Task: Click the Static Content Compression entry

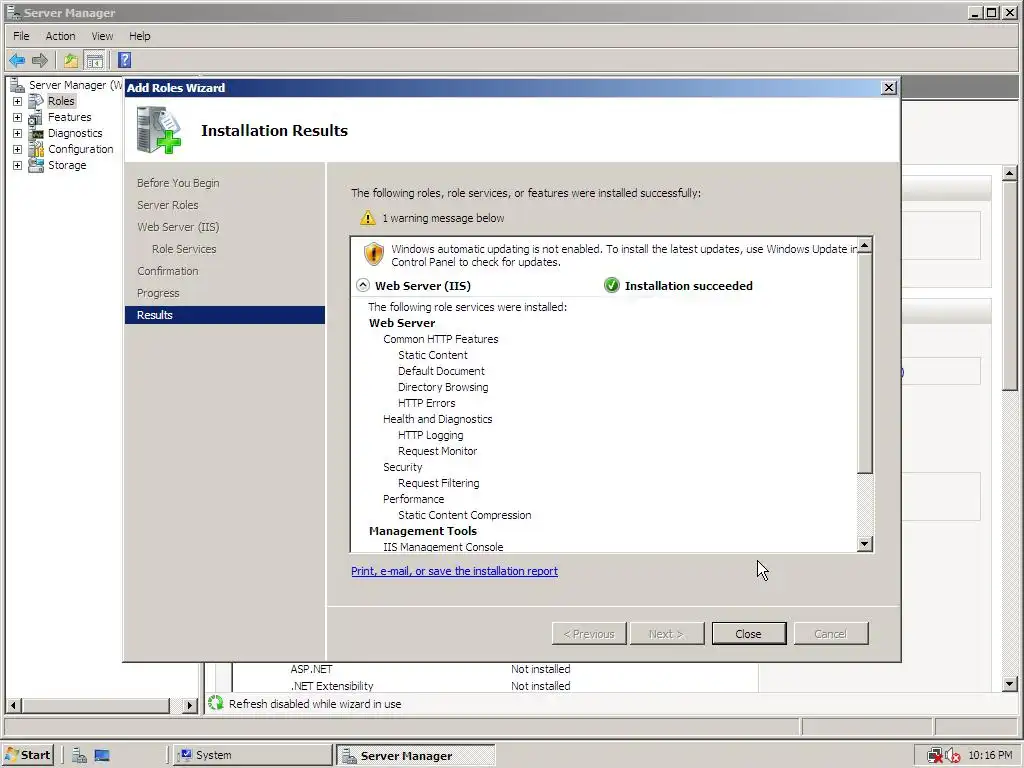Action: coord(464,515)
